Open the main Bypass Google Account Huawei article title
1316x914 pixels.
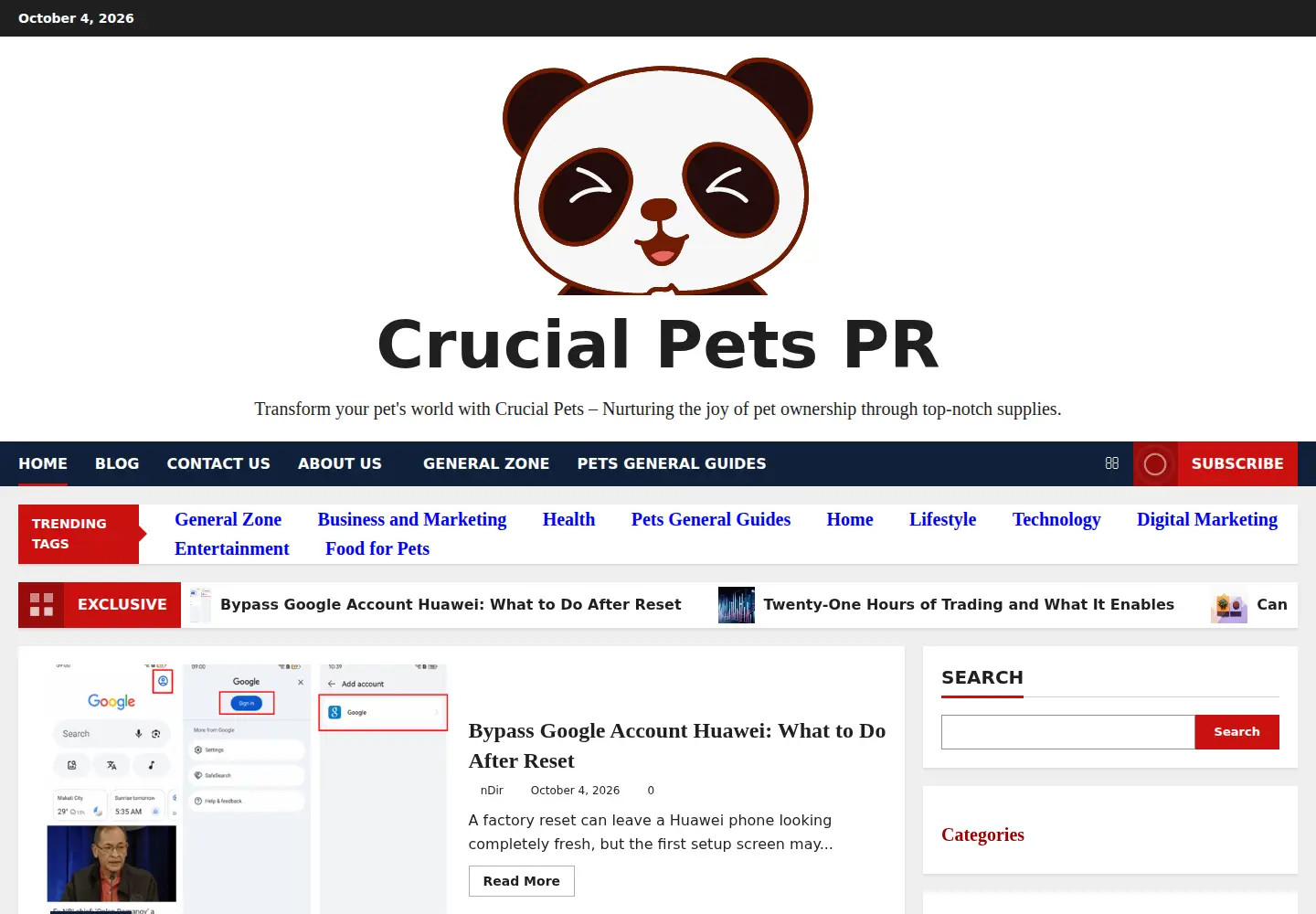click(x=677, y=746)
